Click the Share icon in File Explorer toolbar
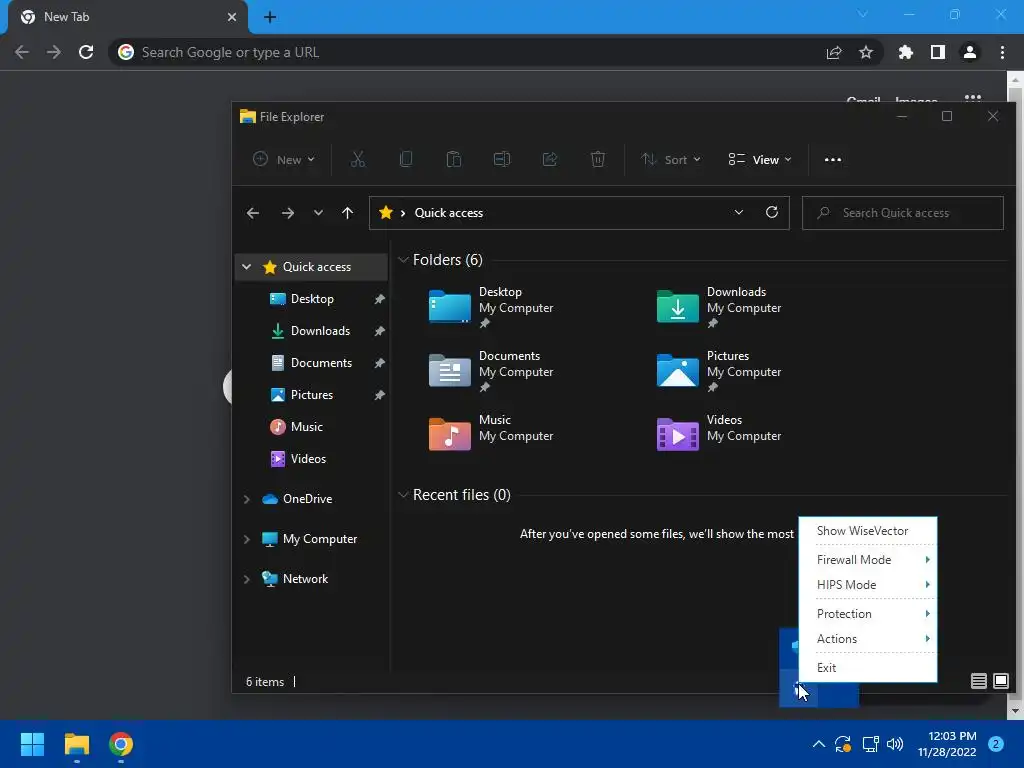This screenshot has height=768, width=1024. [x=550, y=159]
